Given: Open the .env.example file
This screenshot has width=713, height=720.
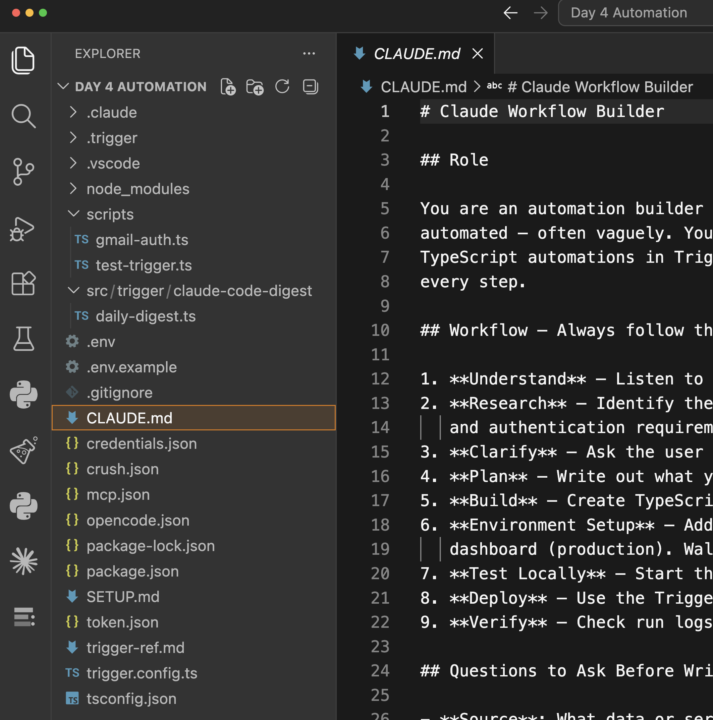Looking at the screenshot, I should 194,367.
